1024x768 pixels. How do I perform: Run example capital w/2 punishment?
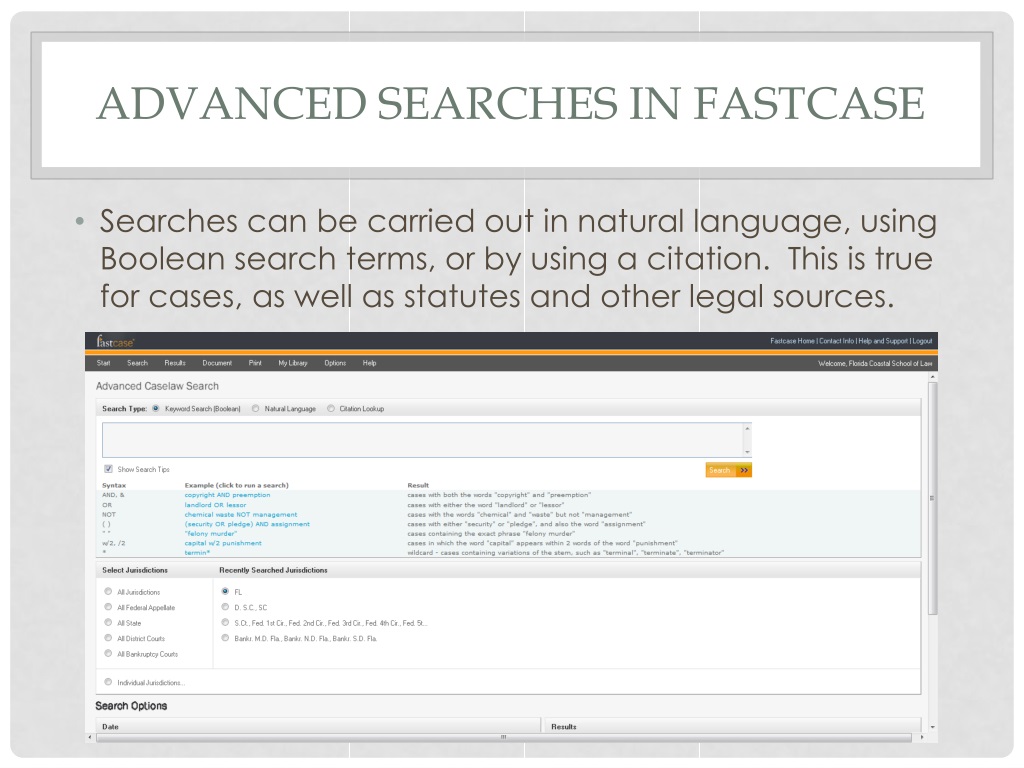[x=223, y=543]
